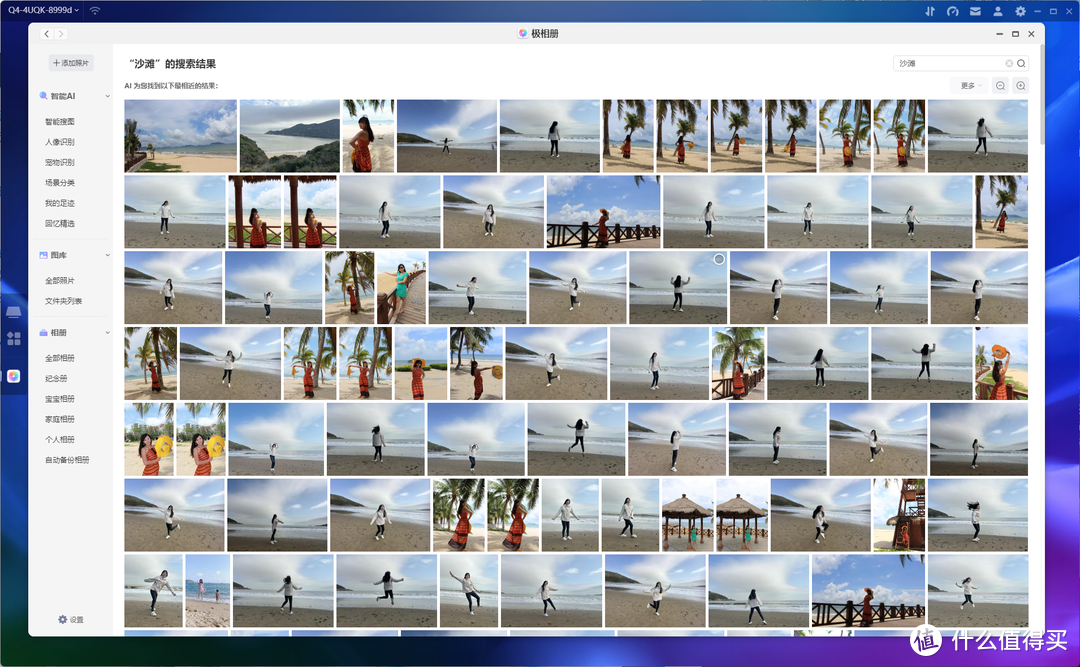Collapse the 图库 sidebar section
1080x667 pixels.
tap(107, 255)
